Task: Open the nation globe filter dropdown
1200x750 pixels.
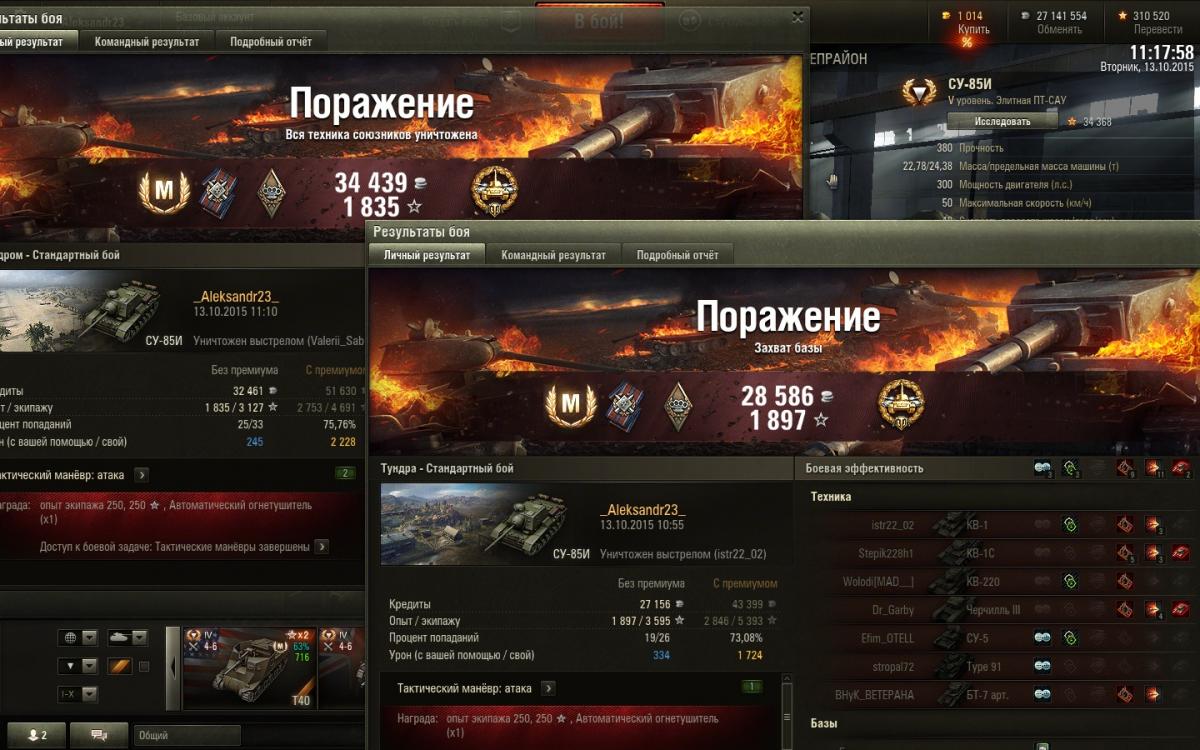Action: (x=79, y=637)
